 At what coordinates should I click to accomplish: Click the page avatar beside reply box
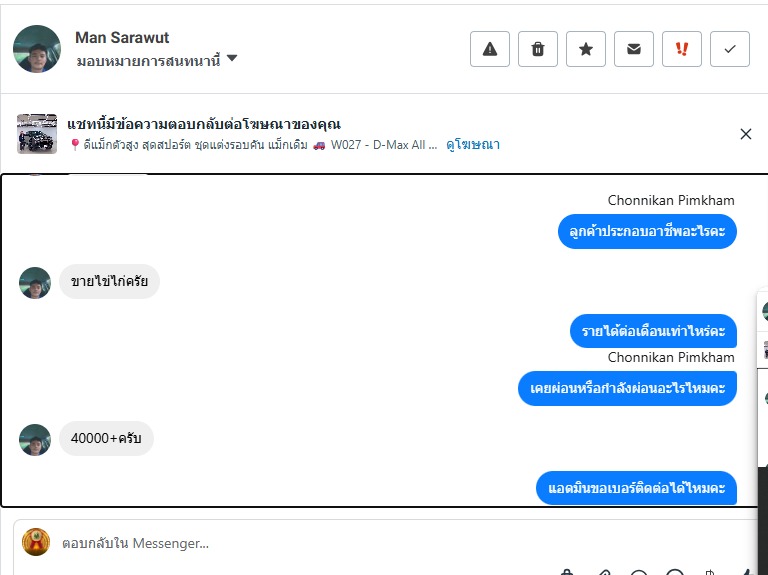coord(36,542)
